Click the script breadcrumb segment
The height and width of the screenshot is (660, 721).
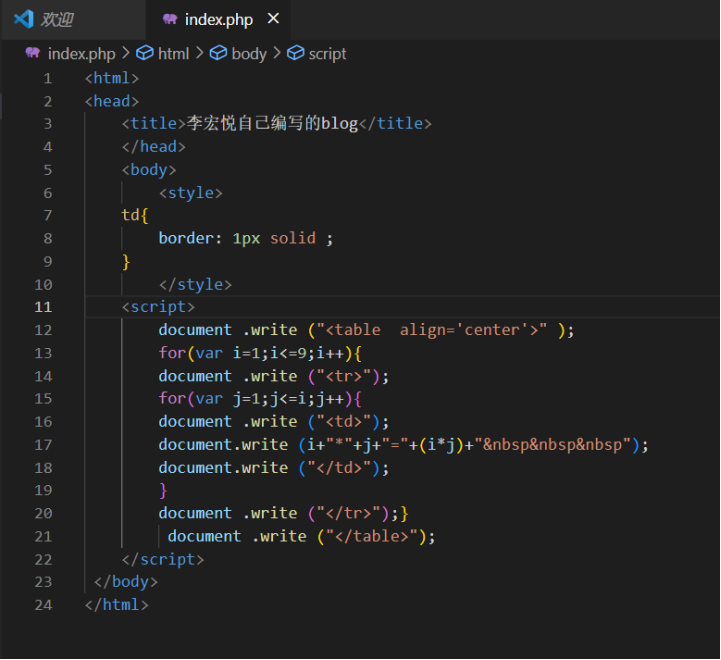tap(327, 54)
